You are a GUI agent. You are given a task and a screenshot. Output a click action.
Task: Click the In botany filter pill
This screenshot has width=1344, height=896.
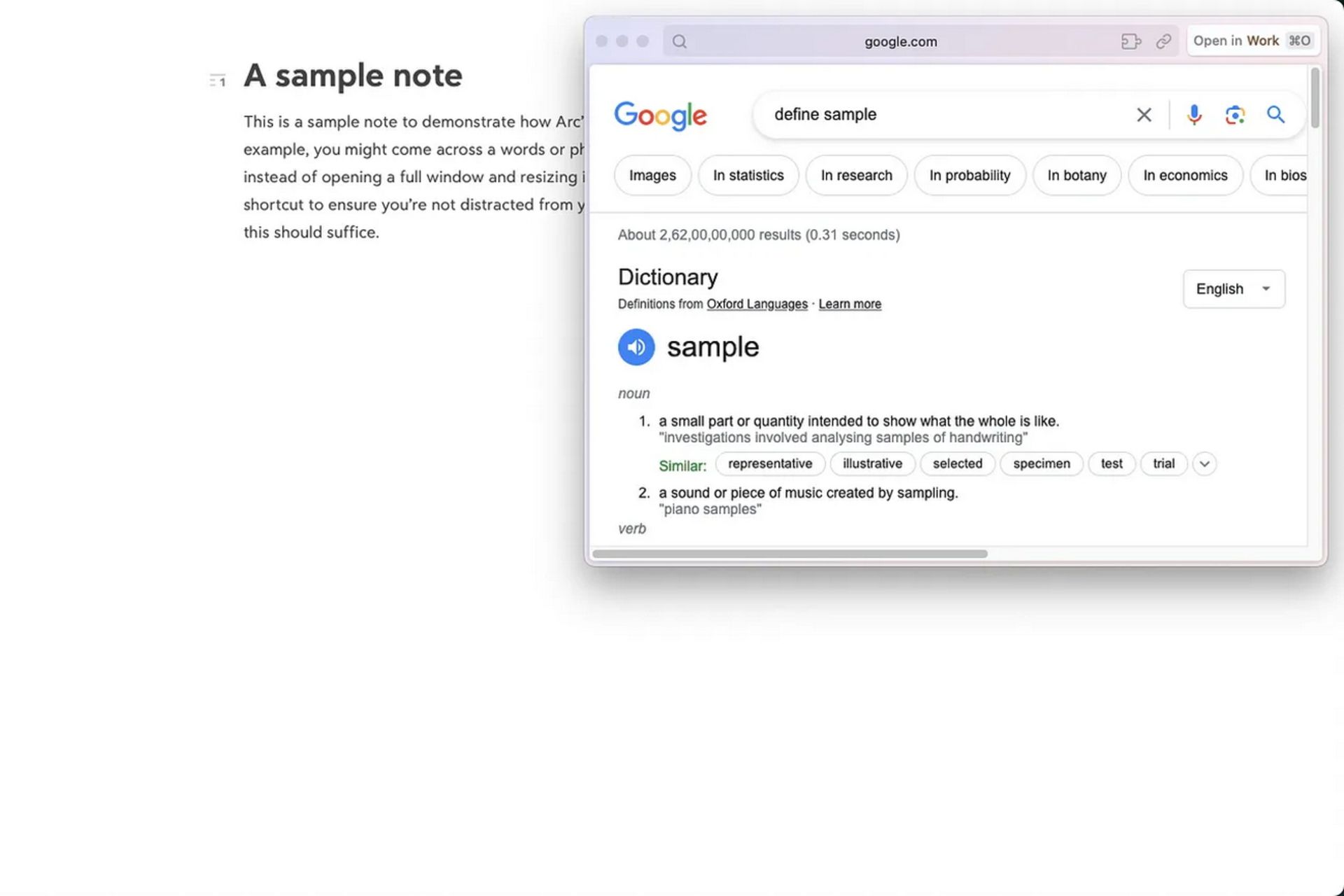pyautogui.click(x=1077, y=174)
